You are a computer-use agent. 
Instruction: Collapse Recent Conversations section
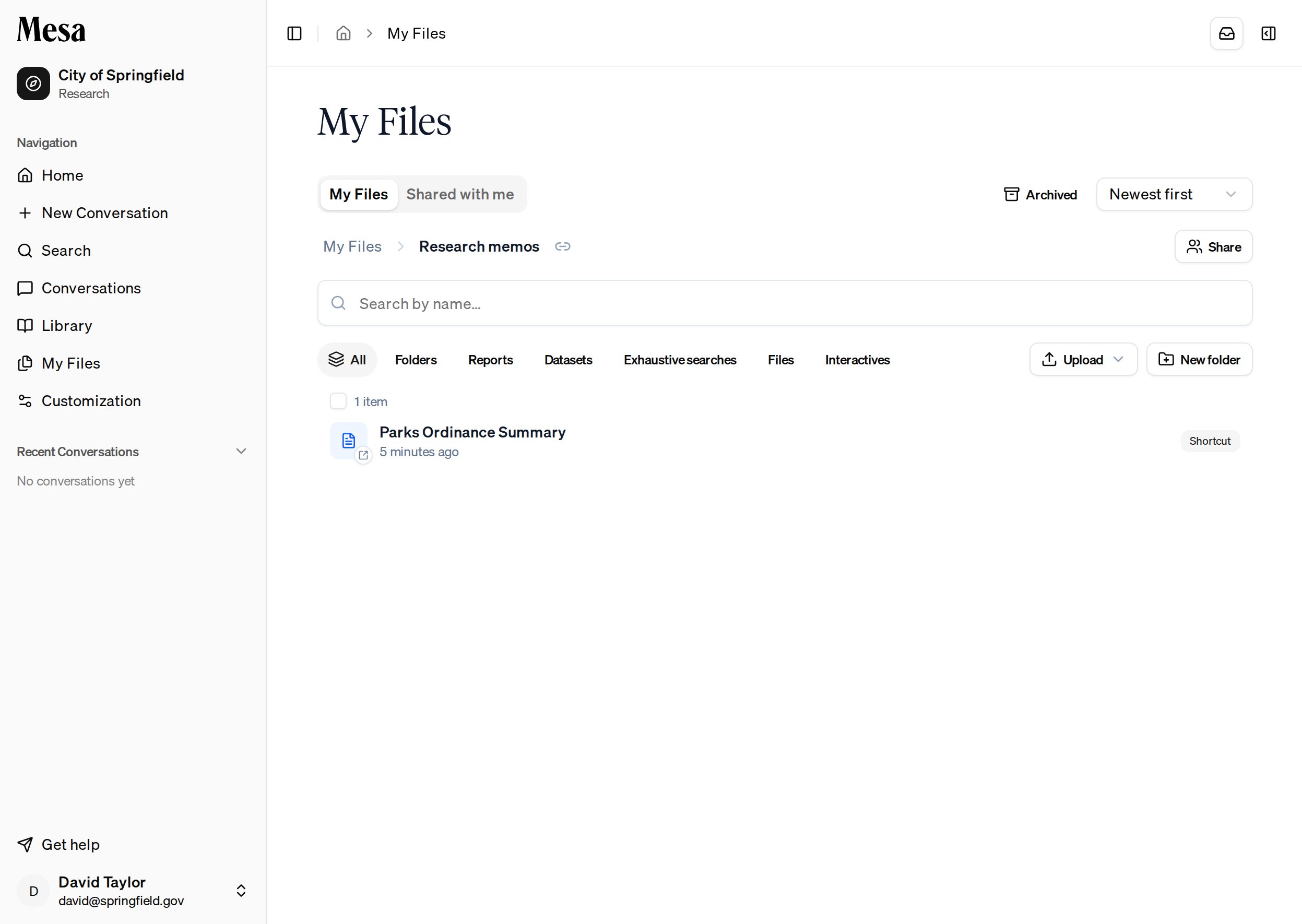pyautogui.click(x=241, y=451)
